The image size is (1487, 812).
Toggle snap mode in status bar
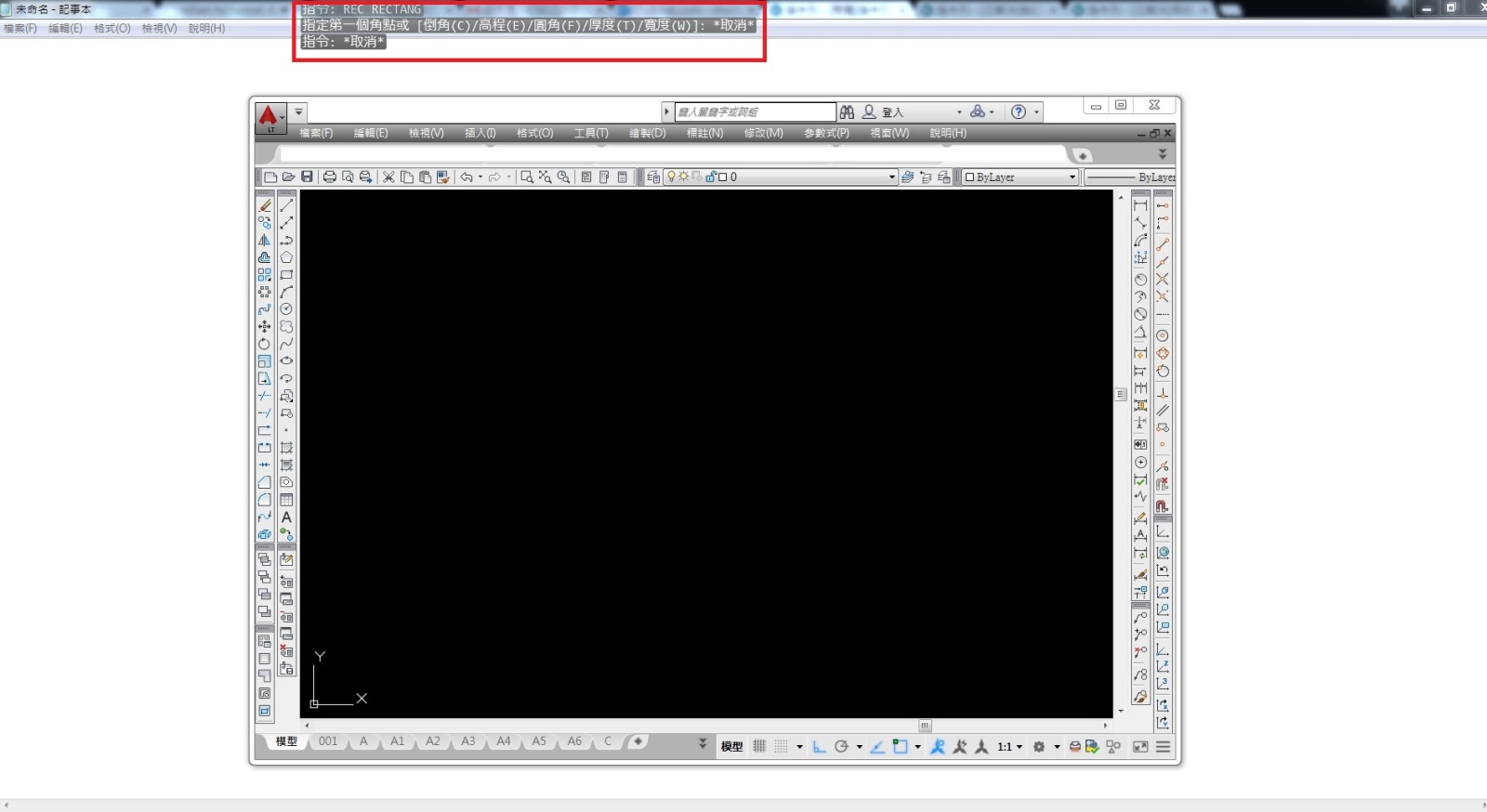pyautogui.click(x=782, y=746)
